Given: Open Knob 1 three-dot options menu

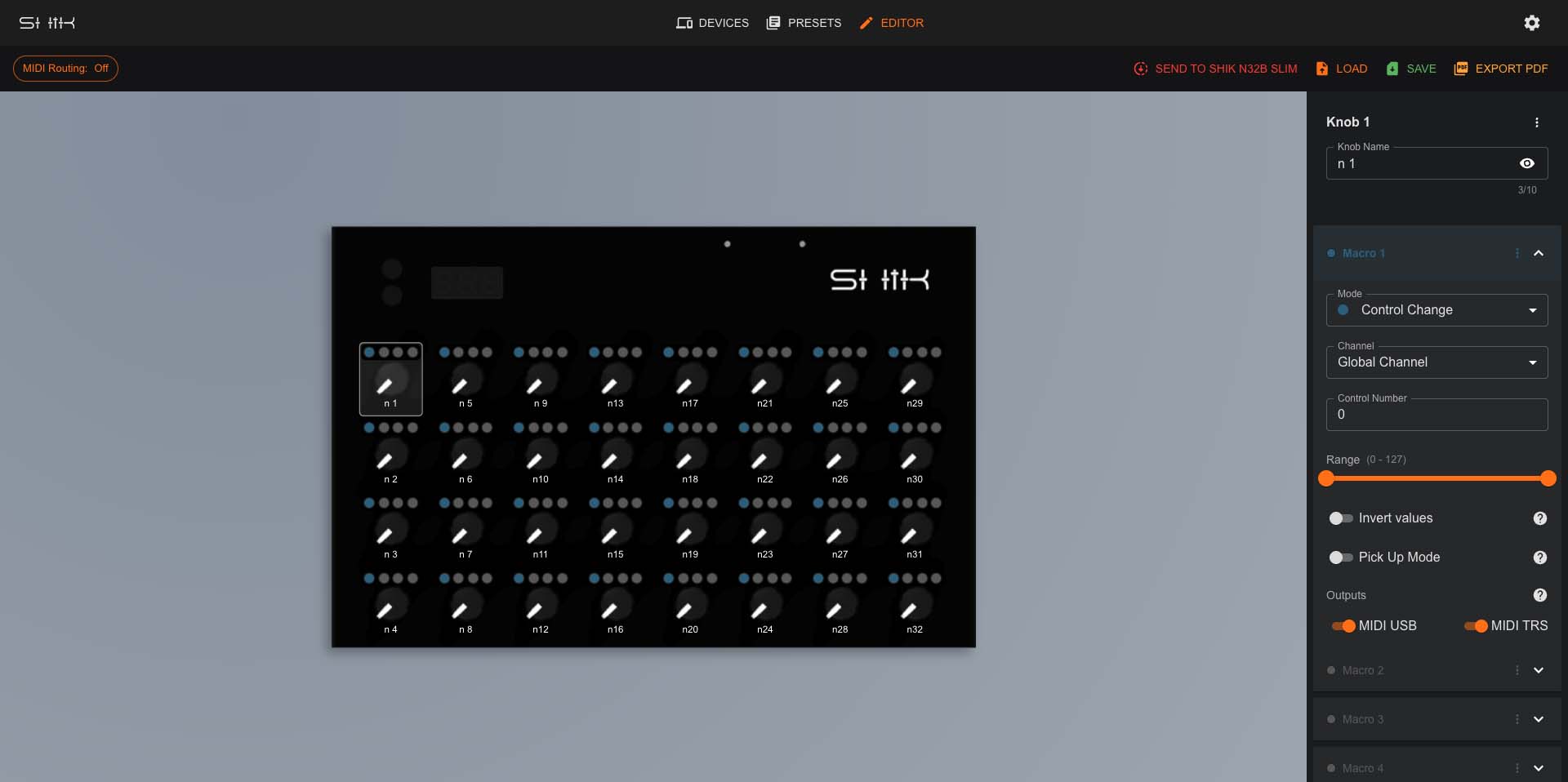Looking at the screenshot, I should 1536,122.
